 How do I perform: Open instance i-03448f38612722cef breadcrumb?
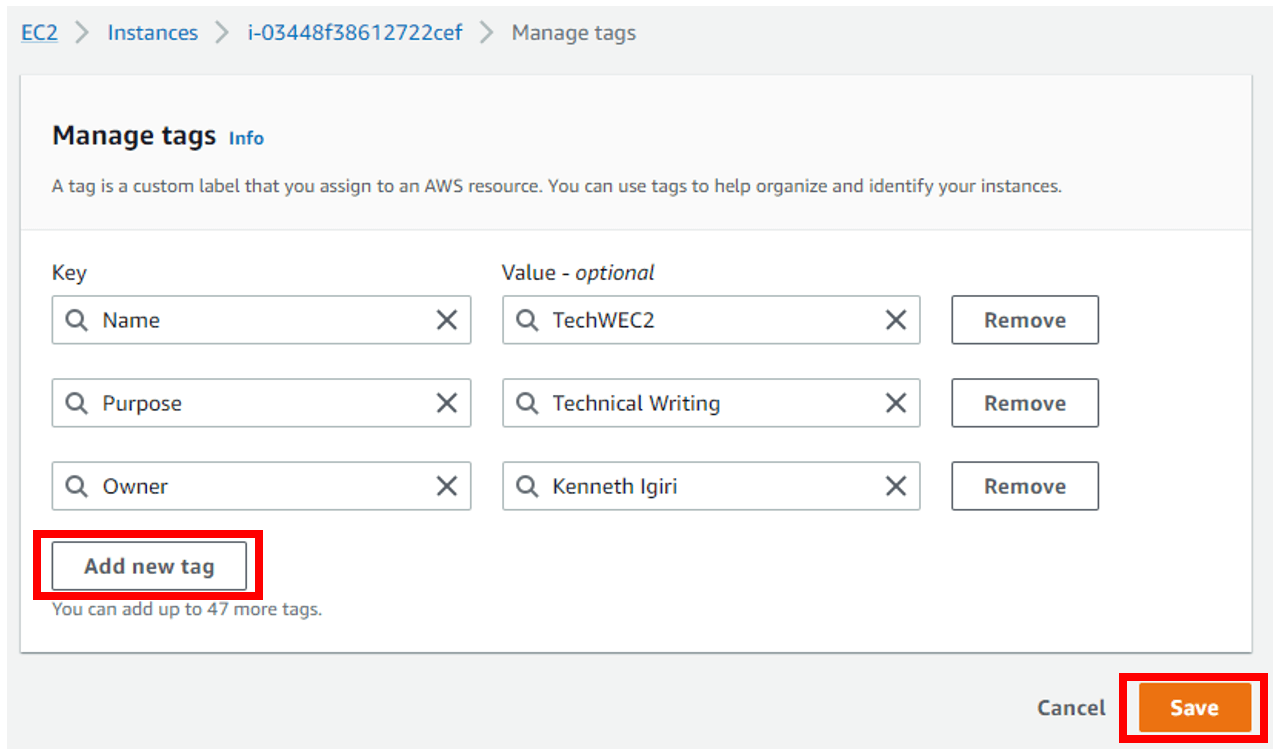[x=355, y=33]
